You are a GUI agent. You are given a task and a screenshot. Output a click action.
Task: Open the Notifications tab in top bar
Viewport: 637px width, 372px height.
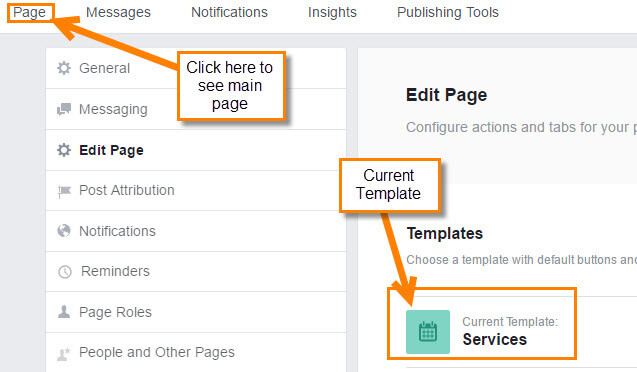coord(229,12)
